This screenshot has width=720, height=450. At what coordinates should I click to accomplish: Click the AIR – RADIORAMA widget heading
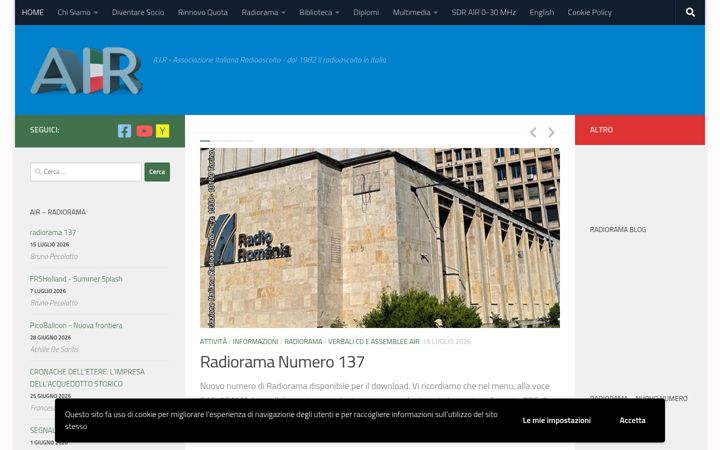pyautogui.click(x=57, y=212)
